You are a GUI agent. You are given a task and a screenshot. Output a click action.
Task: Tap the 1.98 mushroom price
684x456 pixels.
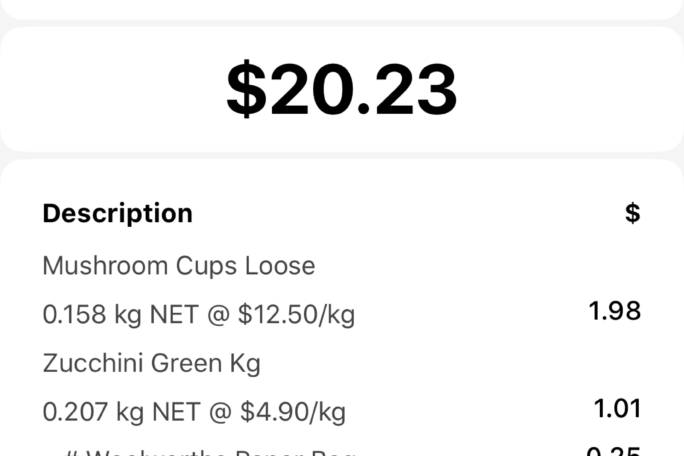click(x=615, y=311)
